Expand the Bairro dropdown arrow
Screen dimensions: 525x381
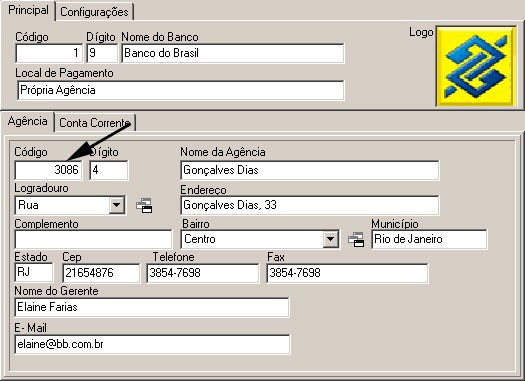(x=330, y=239)
